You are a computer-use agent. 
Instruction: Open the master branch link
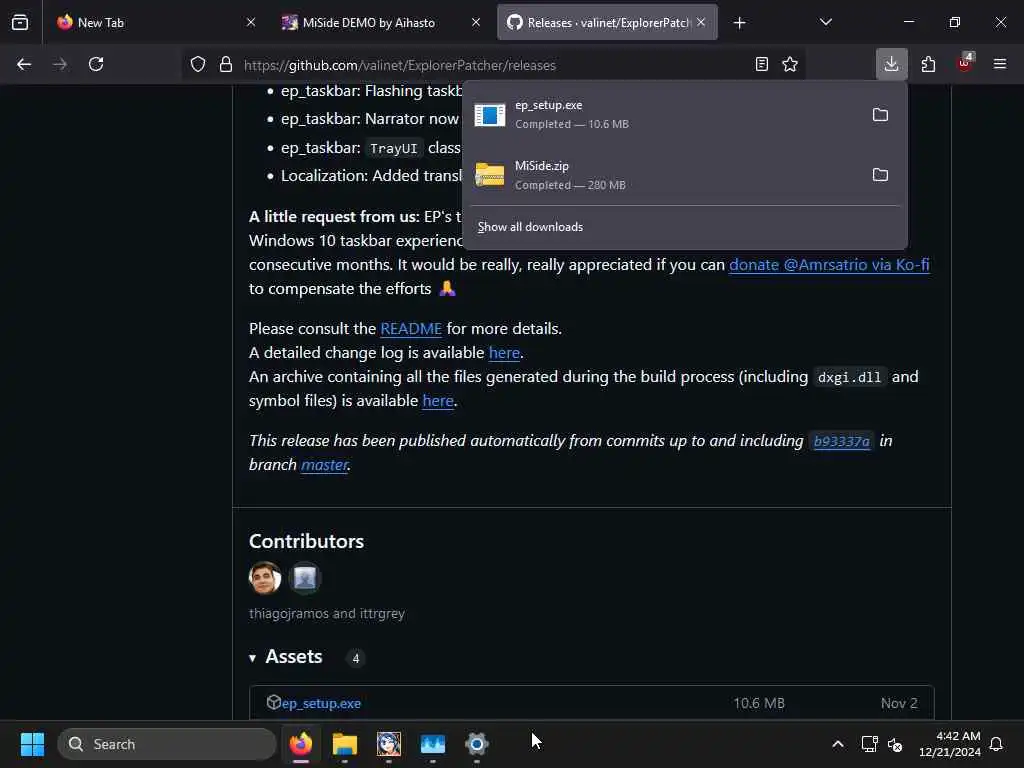click(324, 464)
